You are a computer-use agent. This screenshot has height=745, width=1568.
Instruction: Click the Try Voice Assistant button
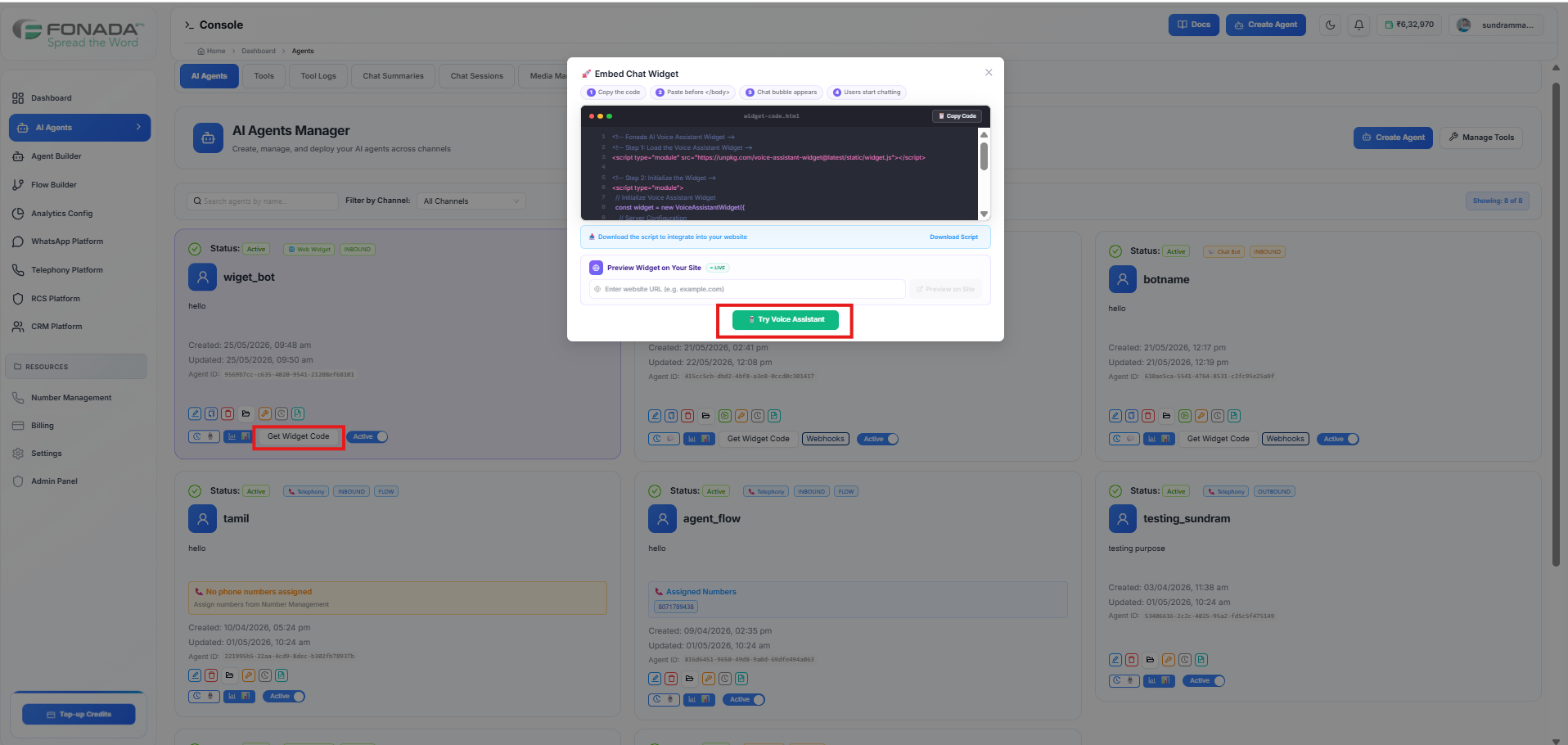pos(785,319)
